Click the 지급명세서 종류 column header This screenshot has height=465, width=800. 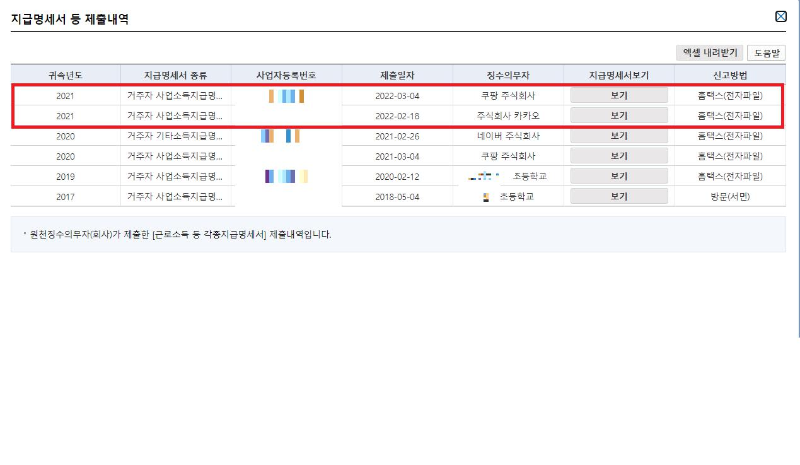[176, 76]
